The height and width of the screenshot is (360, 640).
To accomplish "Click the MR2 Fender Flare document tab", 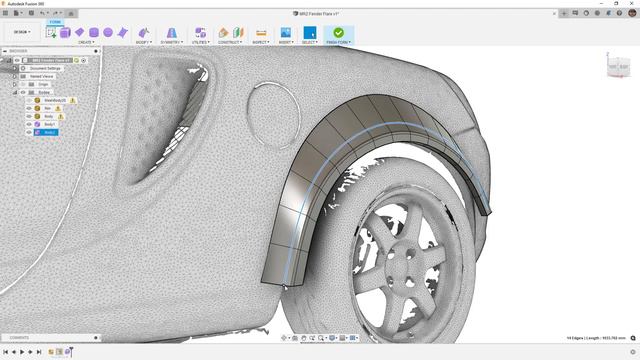I will (x=316, y=13).
